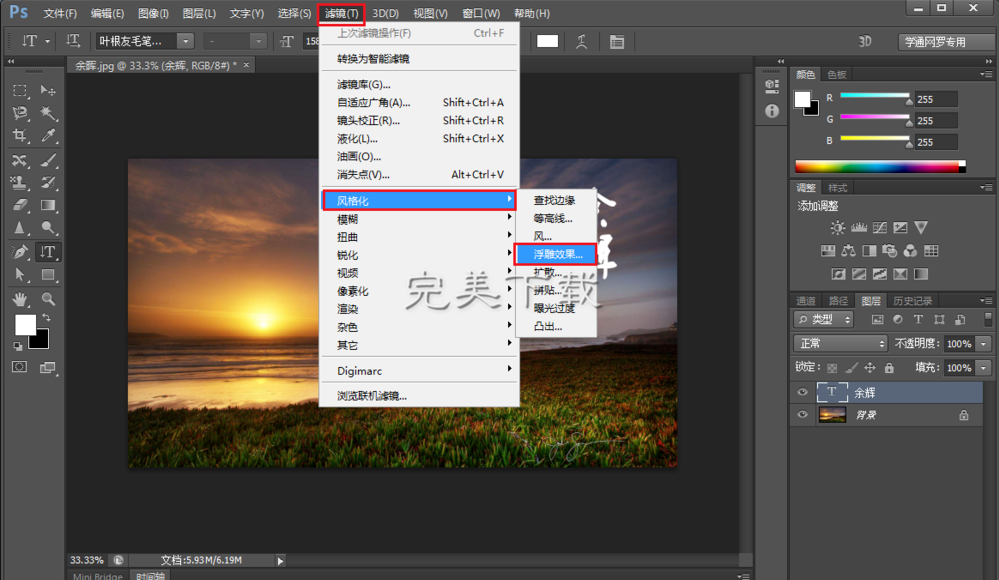Choose the Pen tool

20,252
